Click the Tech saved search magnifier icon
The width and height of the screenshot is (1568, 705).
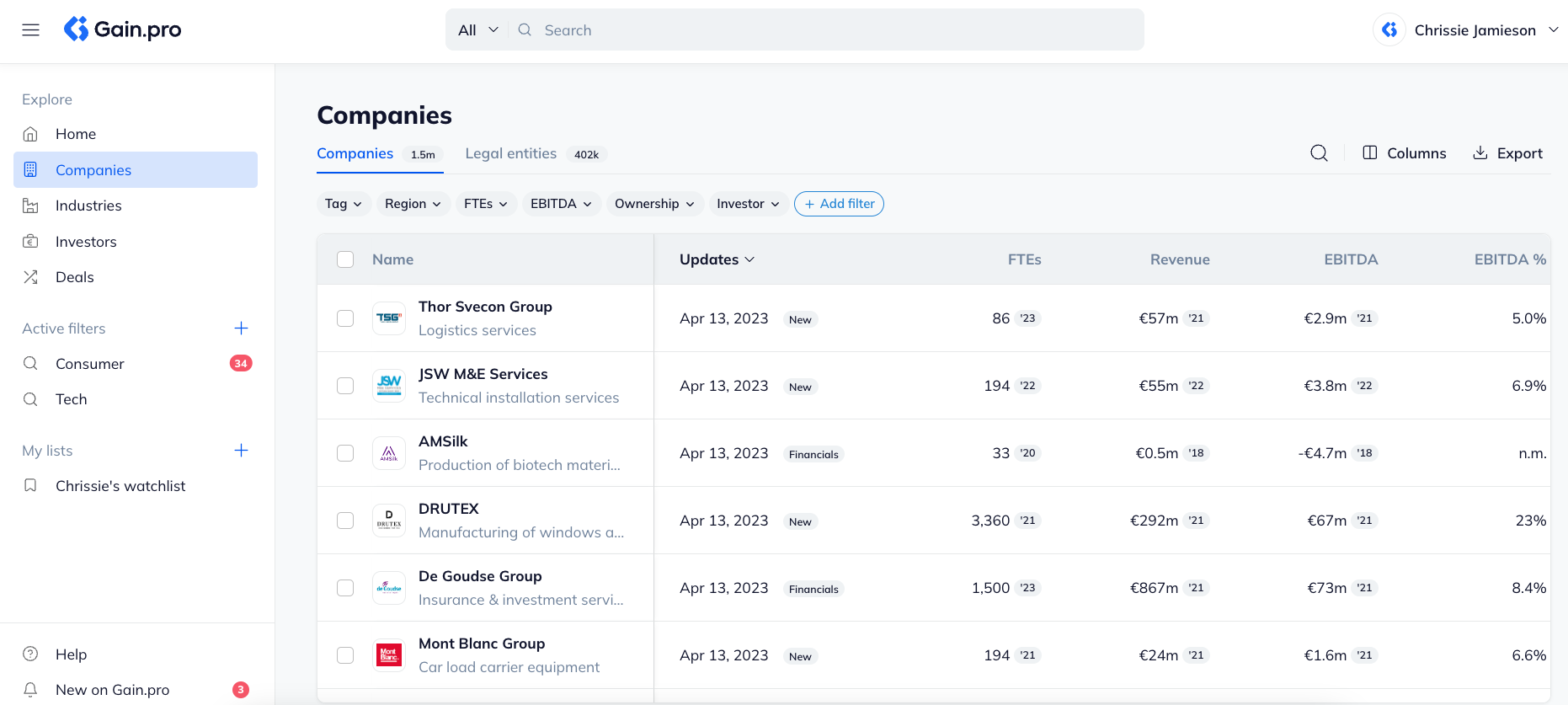30,399
